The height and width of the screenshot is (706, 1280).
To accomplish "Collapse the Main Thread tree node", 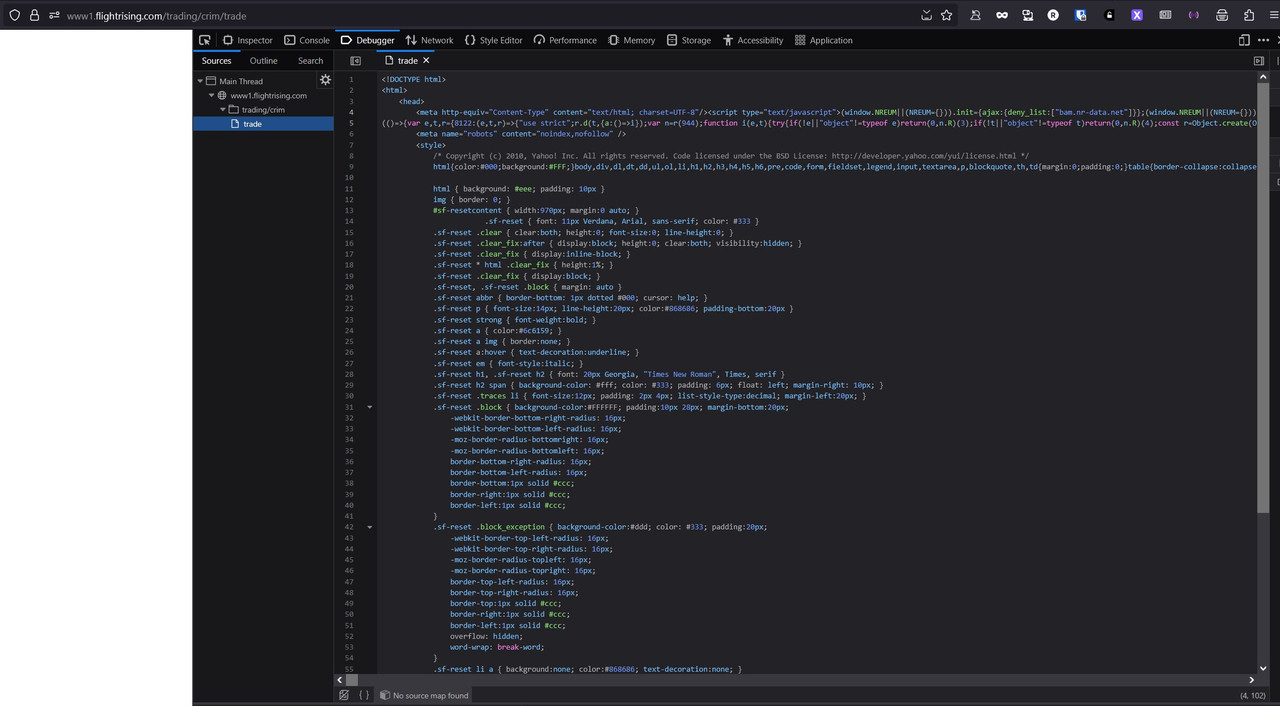I will (201, 81).
